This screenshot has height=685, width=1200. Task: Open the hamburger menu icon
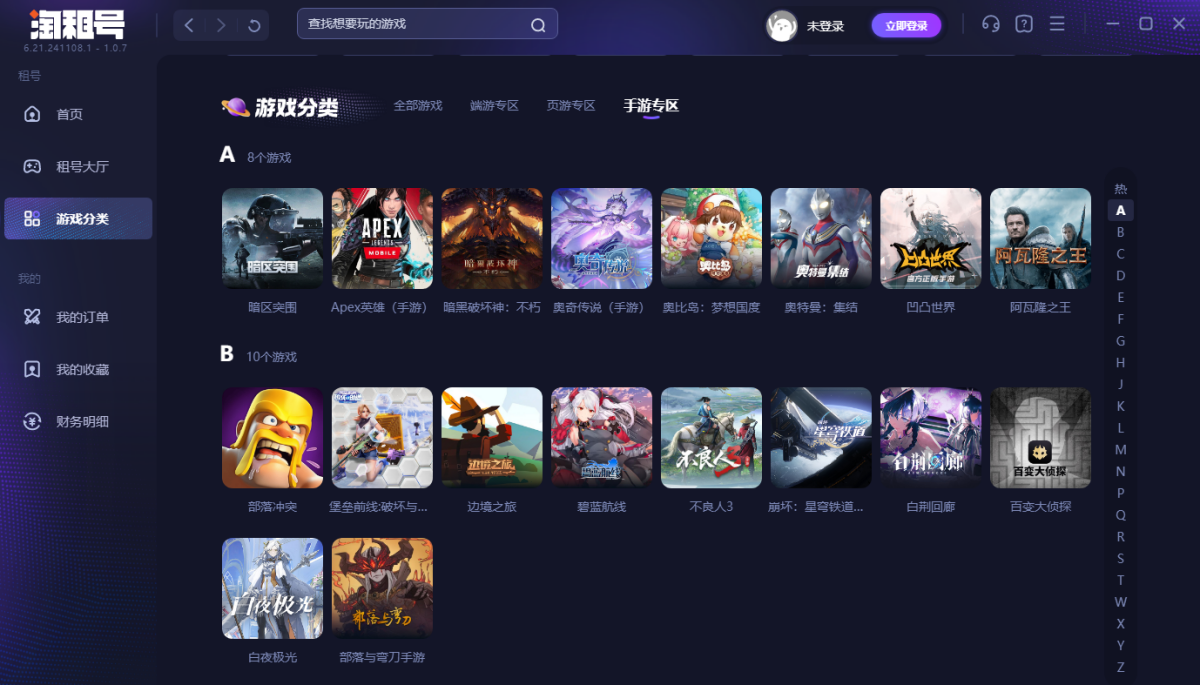coord(1057,24)
